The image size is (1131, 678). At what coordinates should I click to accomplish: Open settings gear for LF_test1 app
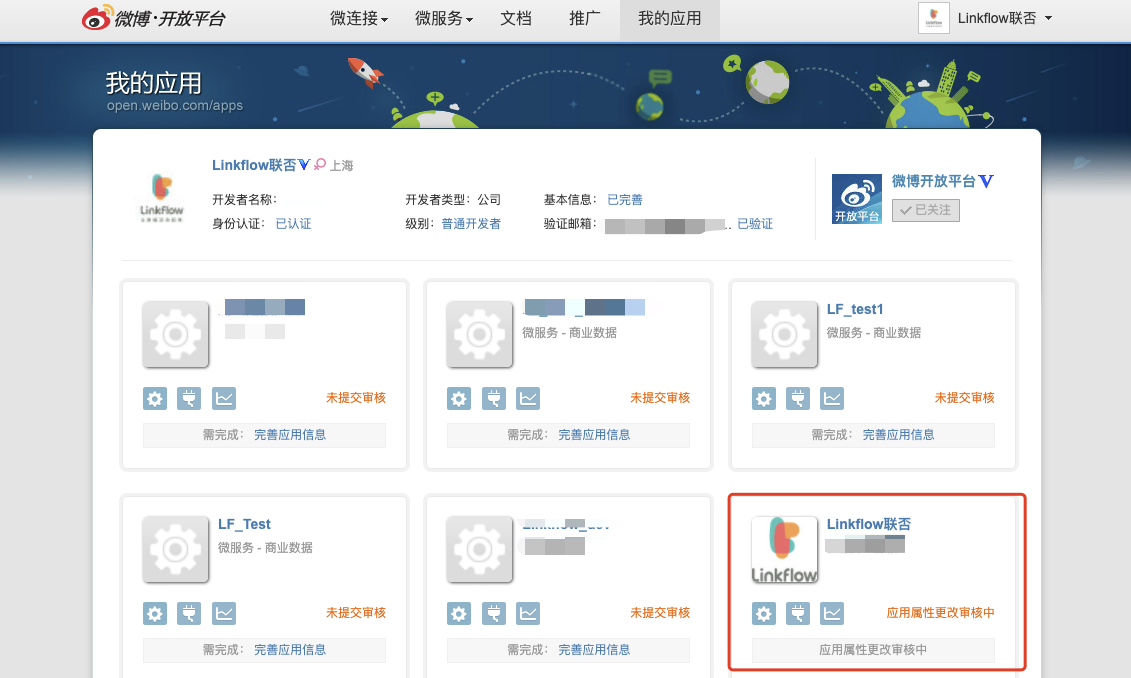pos(764,398)
